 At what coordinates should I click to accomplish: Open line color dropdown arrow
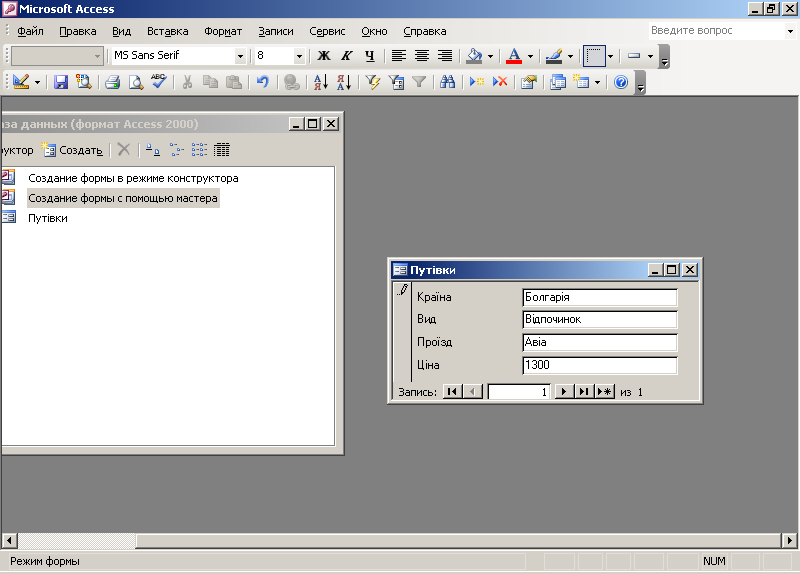tap(570, 56)
